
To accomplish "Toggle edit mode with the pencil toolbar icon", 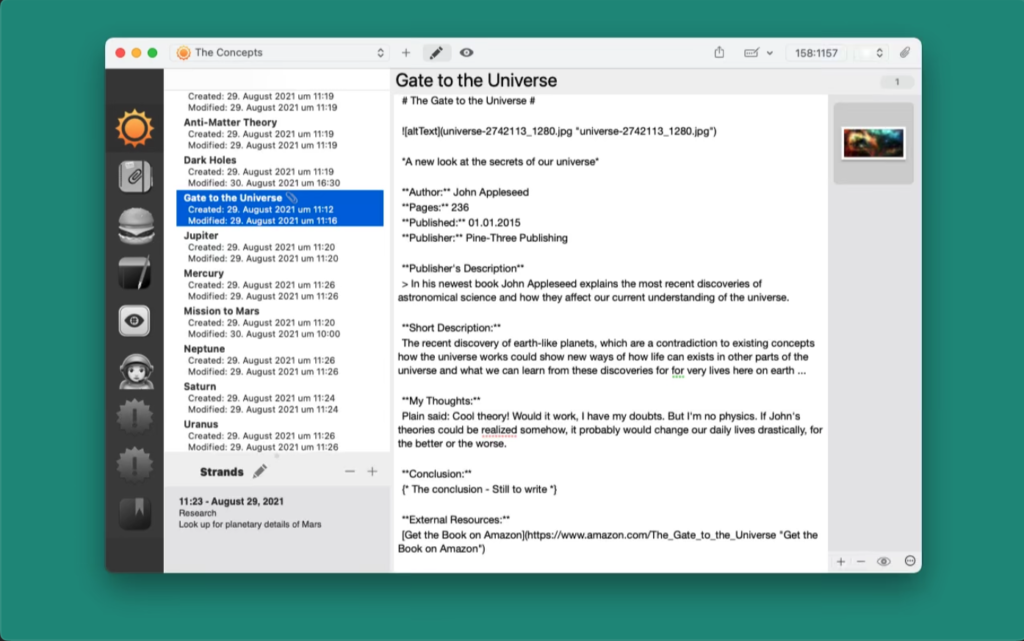I will tap(437, 52).
